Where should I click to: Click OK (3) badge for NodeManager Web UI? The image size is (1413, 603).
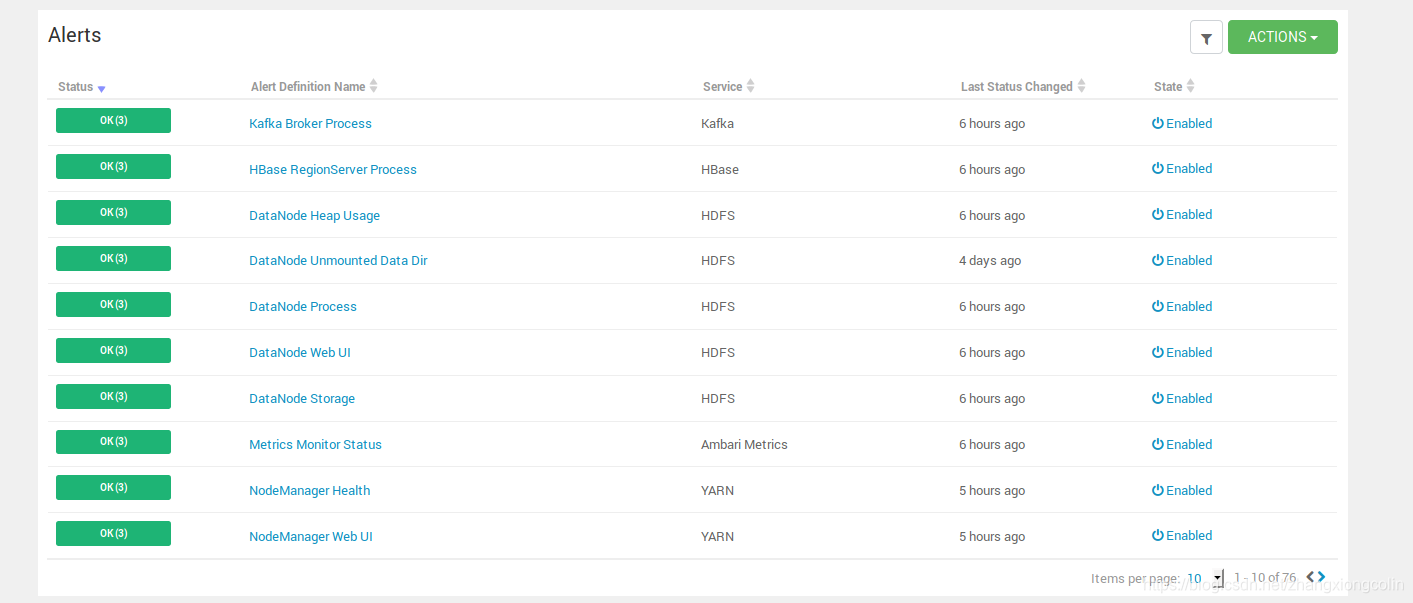[x=113, y=534]
